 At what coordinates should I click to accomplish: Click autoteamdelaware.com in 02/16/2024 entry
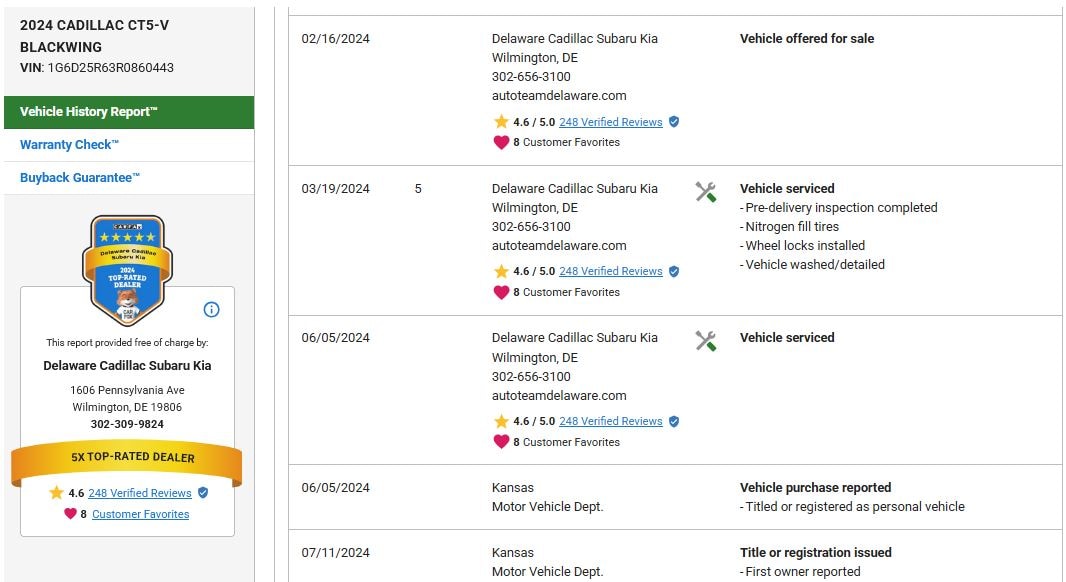pos(558,96)
